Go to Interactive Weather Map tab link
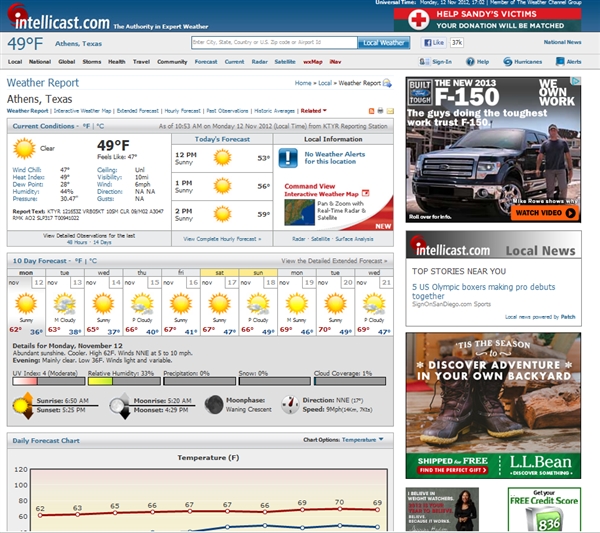This screenshot has height=533, width=600. coord(82,111)
